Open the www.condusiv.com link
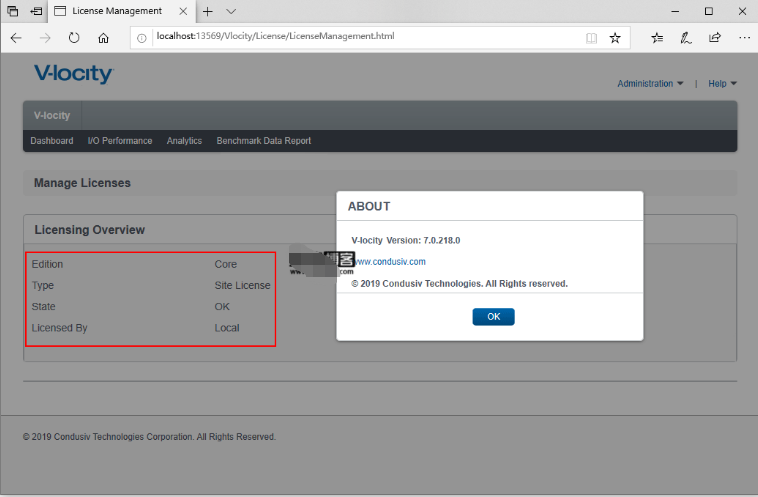This screenshot has width=758, height=497. 390,262
